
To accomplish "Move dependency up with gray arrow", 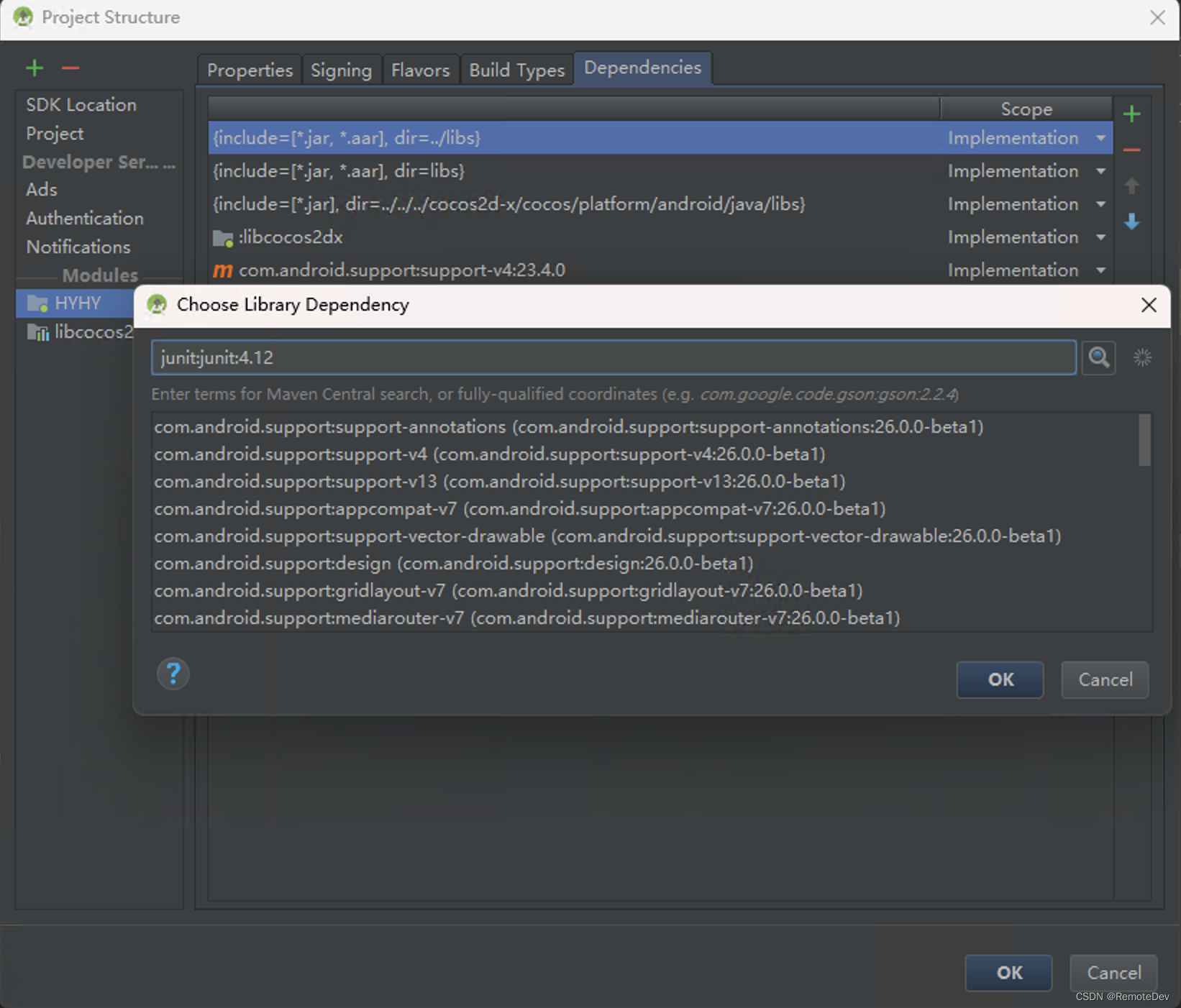I will point(1131,185).
